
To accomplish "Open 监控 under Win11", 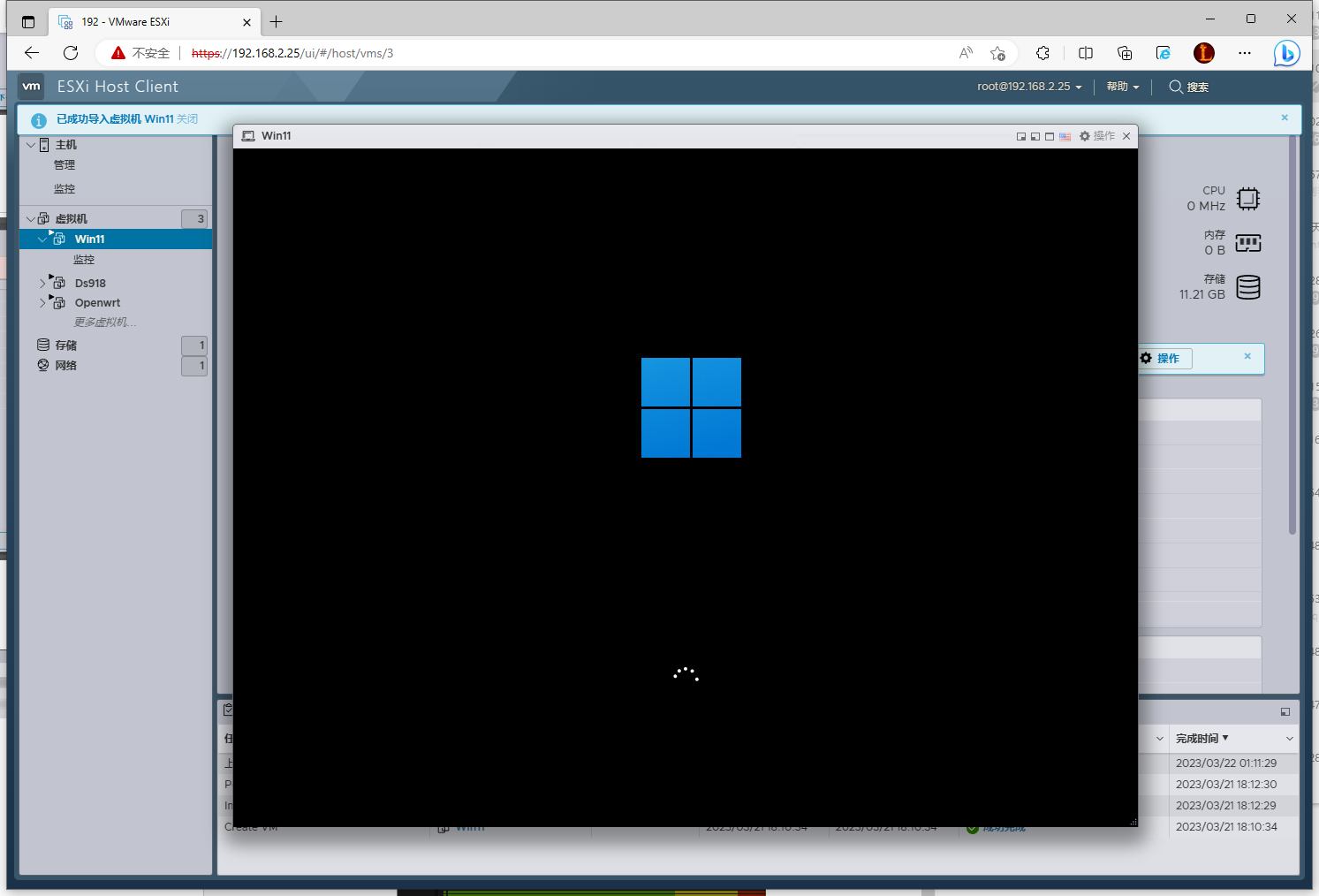I will click(84, 260).
